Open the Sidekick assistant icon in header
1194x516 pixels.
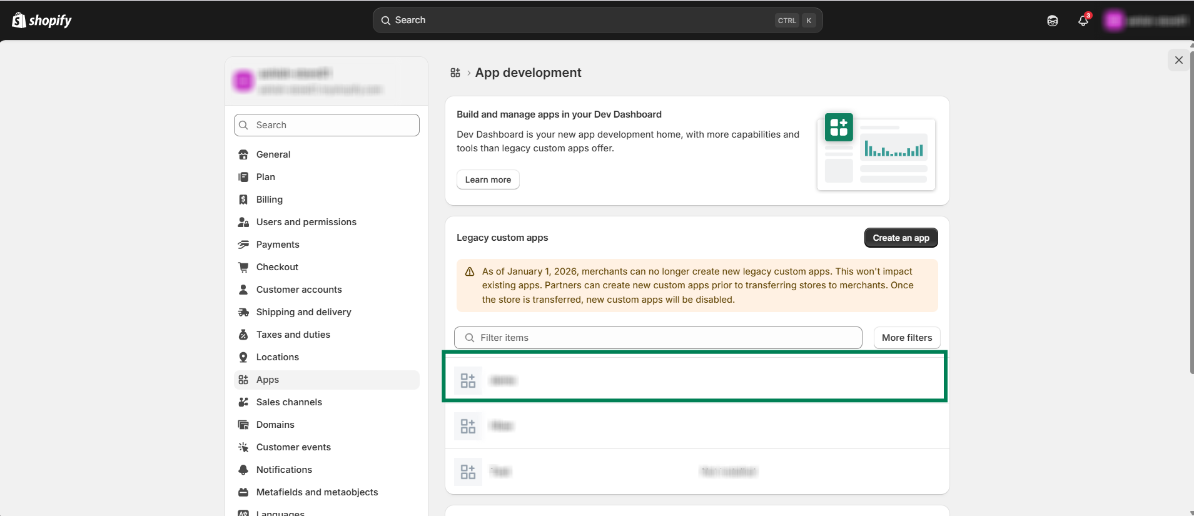[x=1052, y=20]
